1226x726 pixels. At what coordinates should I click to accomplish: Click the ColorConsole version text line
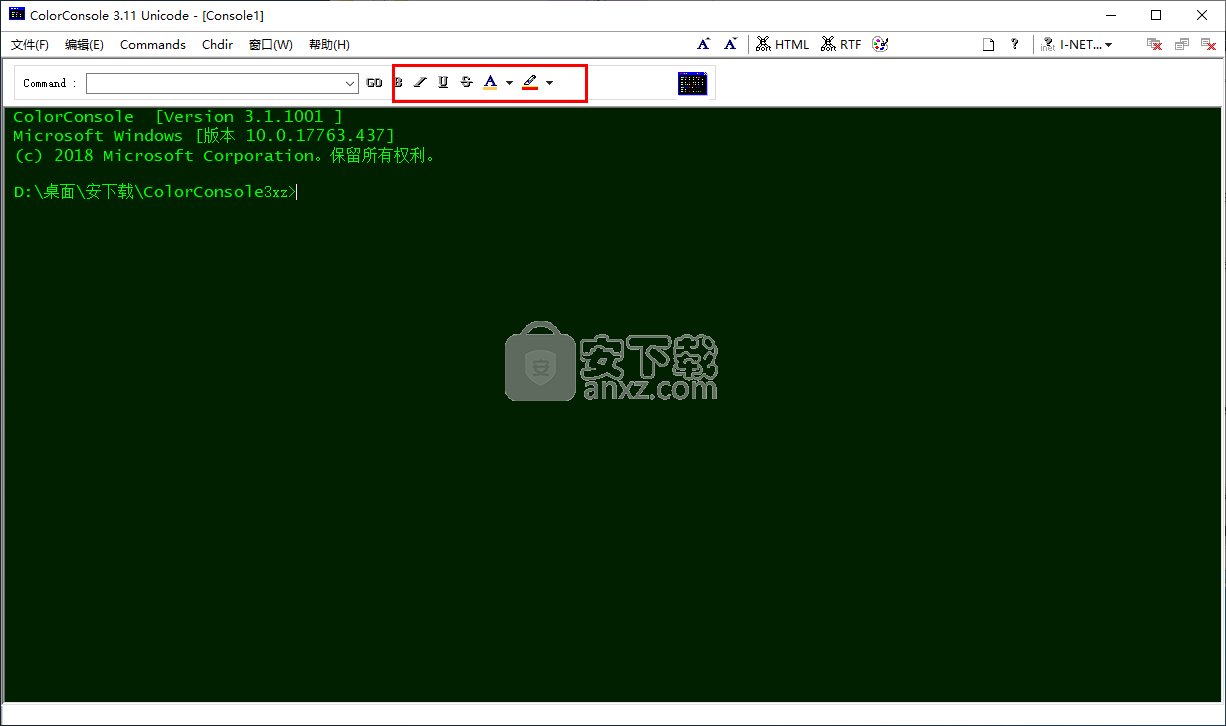coord(177,117)
